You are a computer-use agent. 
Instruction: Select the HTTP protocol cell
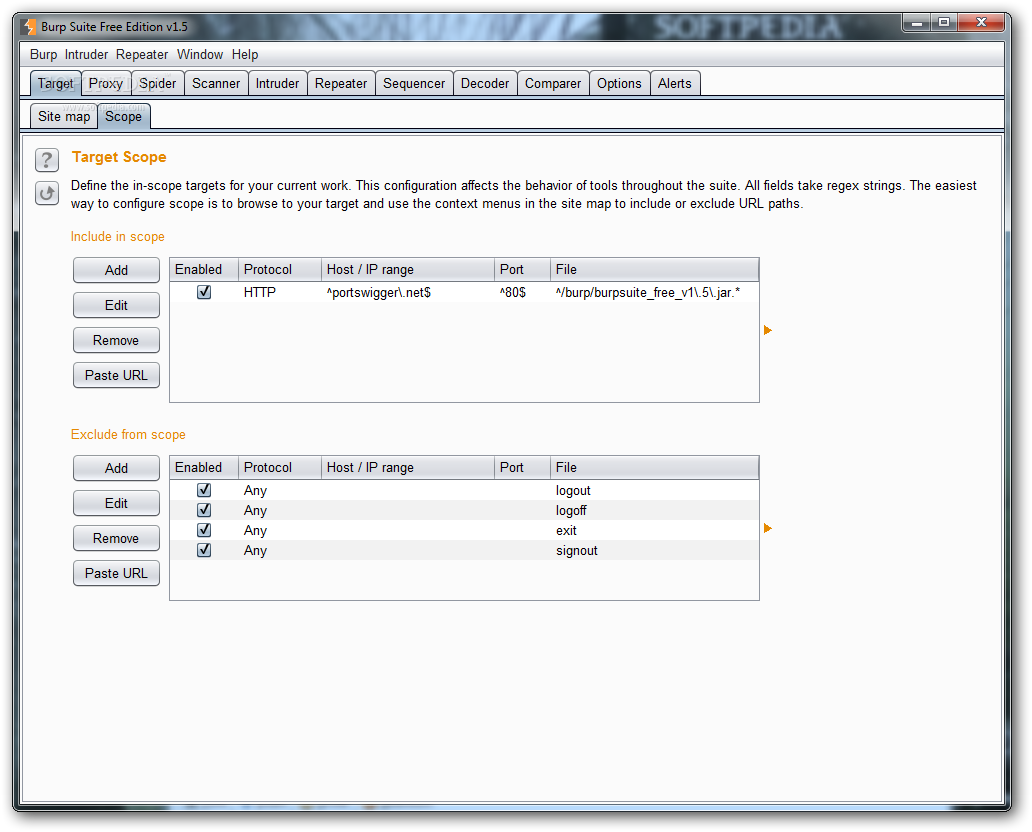point(280,292)
